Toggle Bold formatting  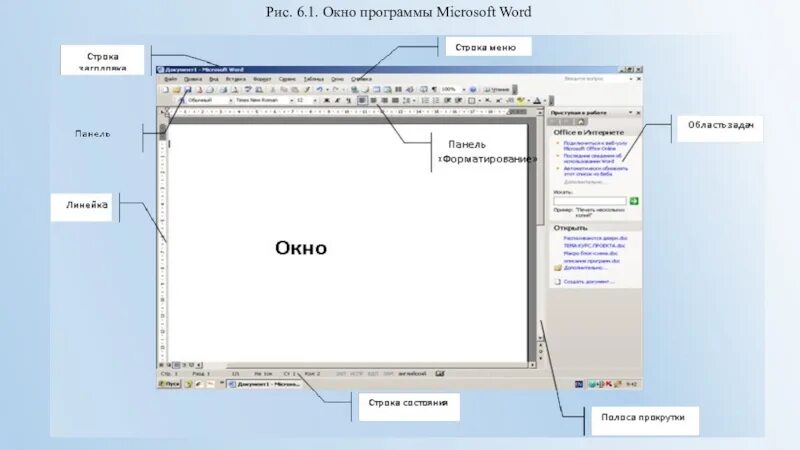point(327,101)
